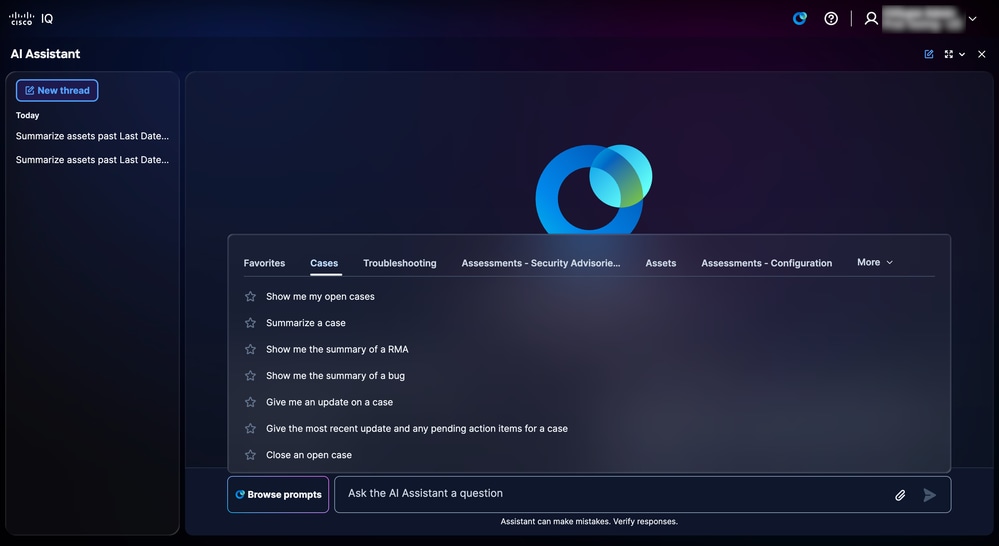Image resolution: width=999 pixels, height=546 pixels.
Task: Click the user profile icon
Action: point(871,18)
